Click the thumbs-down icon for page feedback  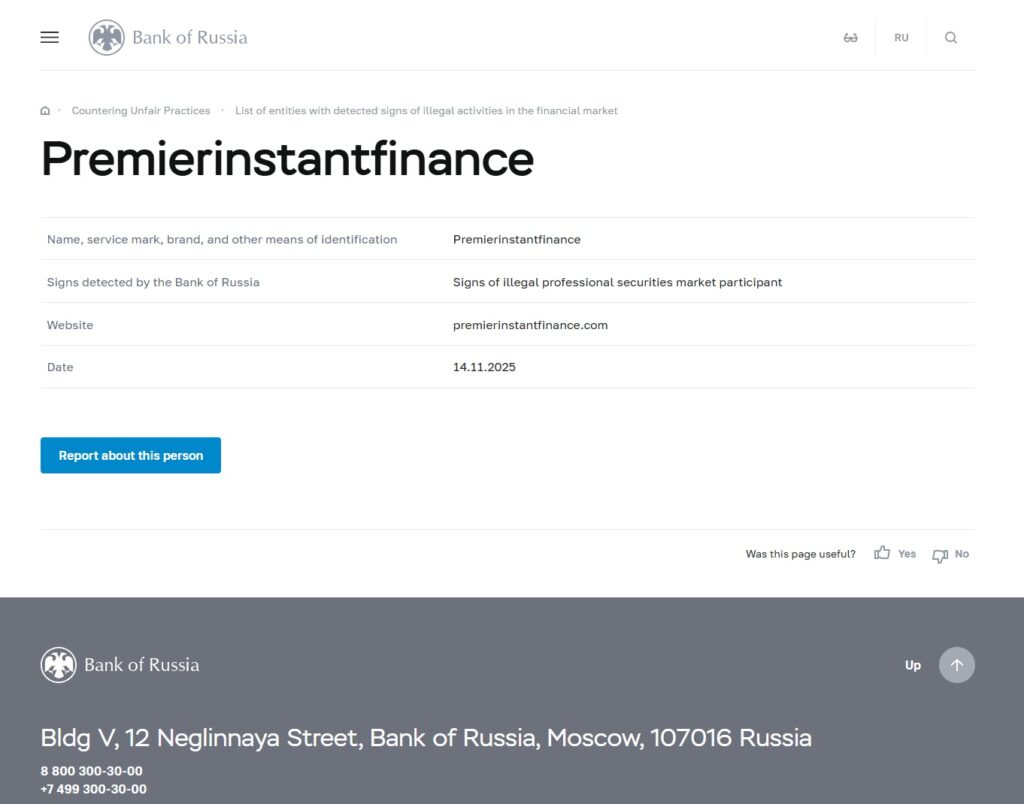tap(939, 555)
